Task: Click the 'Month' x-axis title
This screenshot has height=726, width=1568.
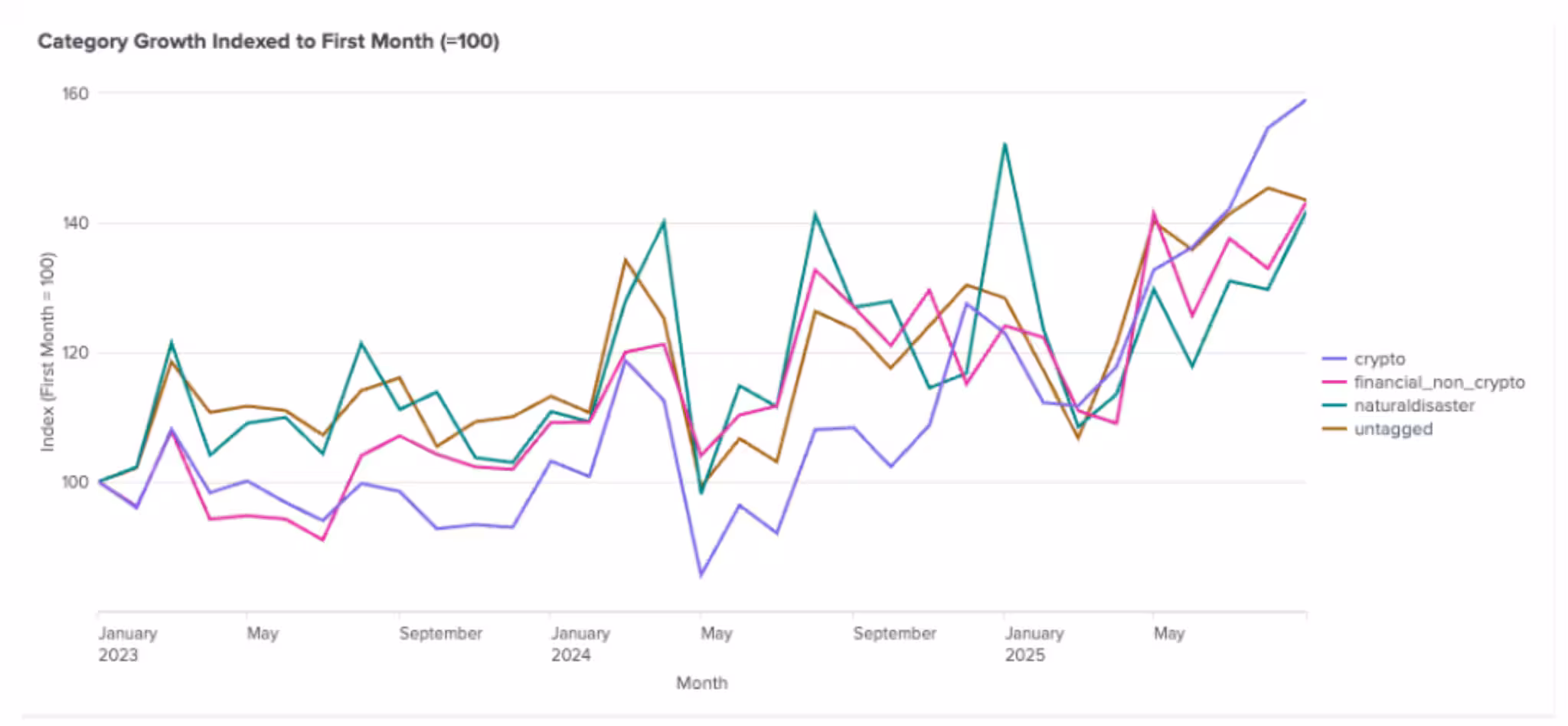Action: click(701, 683)
